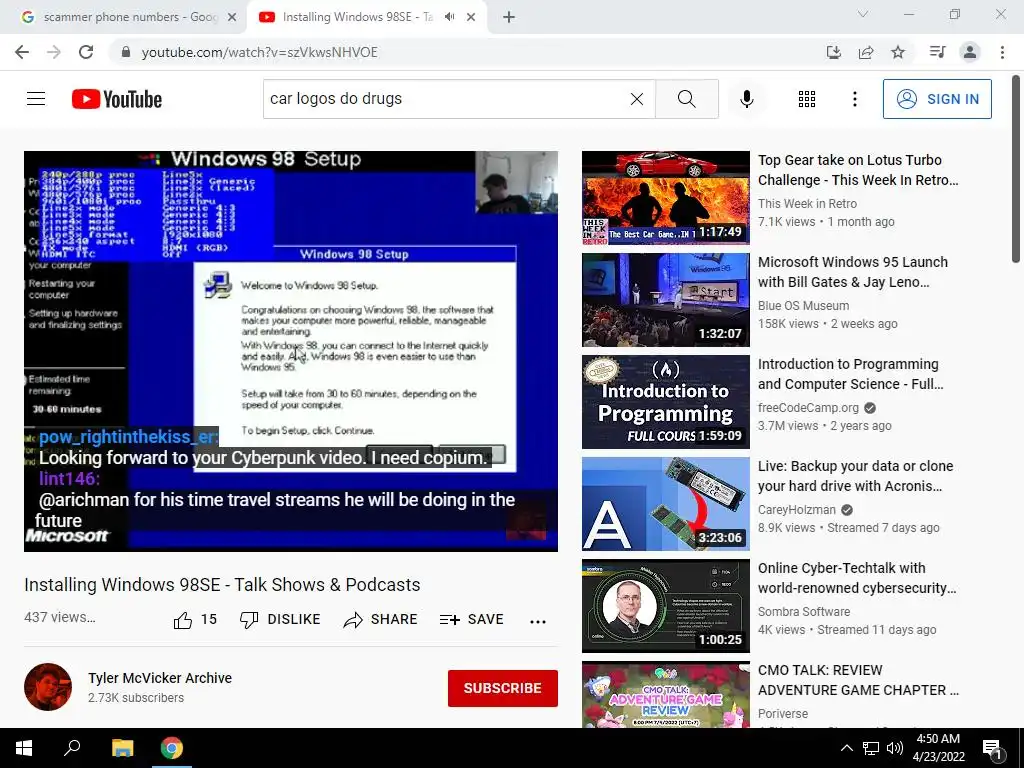Viewport: 1024px width, 768px height.
Task: Open taskbar search
Action: point(72,748)
